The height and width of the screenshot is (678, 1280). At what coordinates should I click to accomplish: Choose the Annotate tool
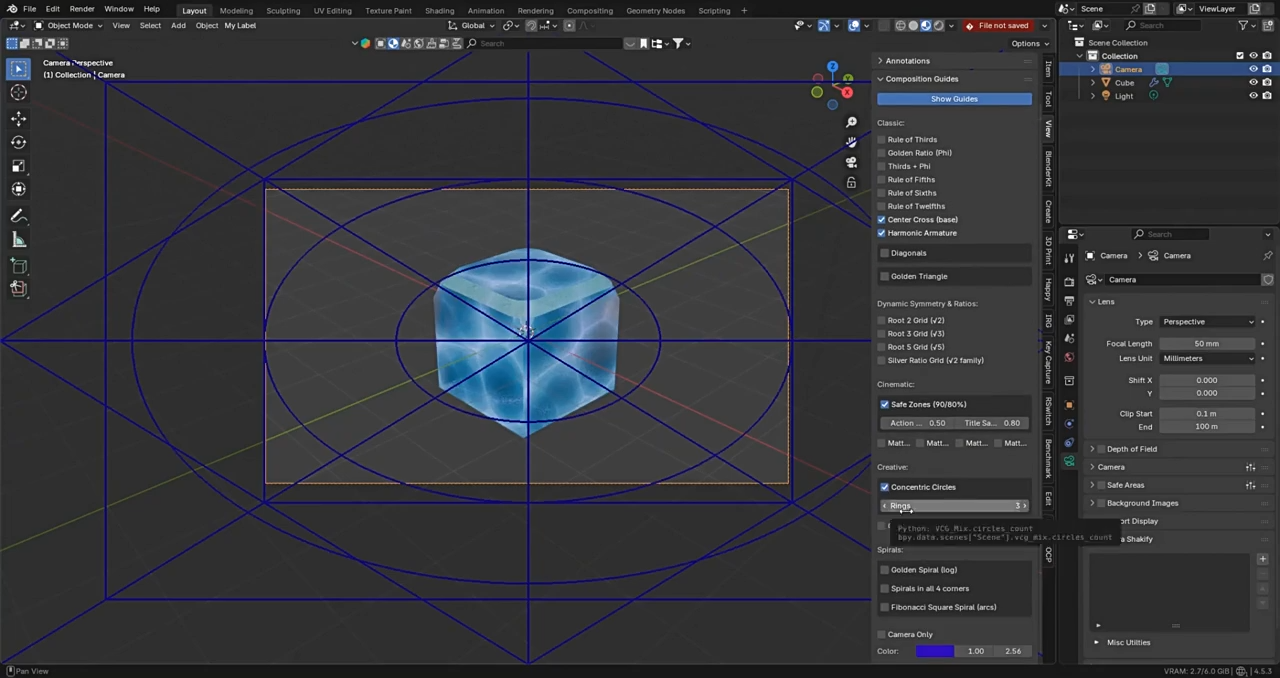pos(18,215)
